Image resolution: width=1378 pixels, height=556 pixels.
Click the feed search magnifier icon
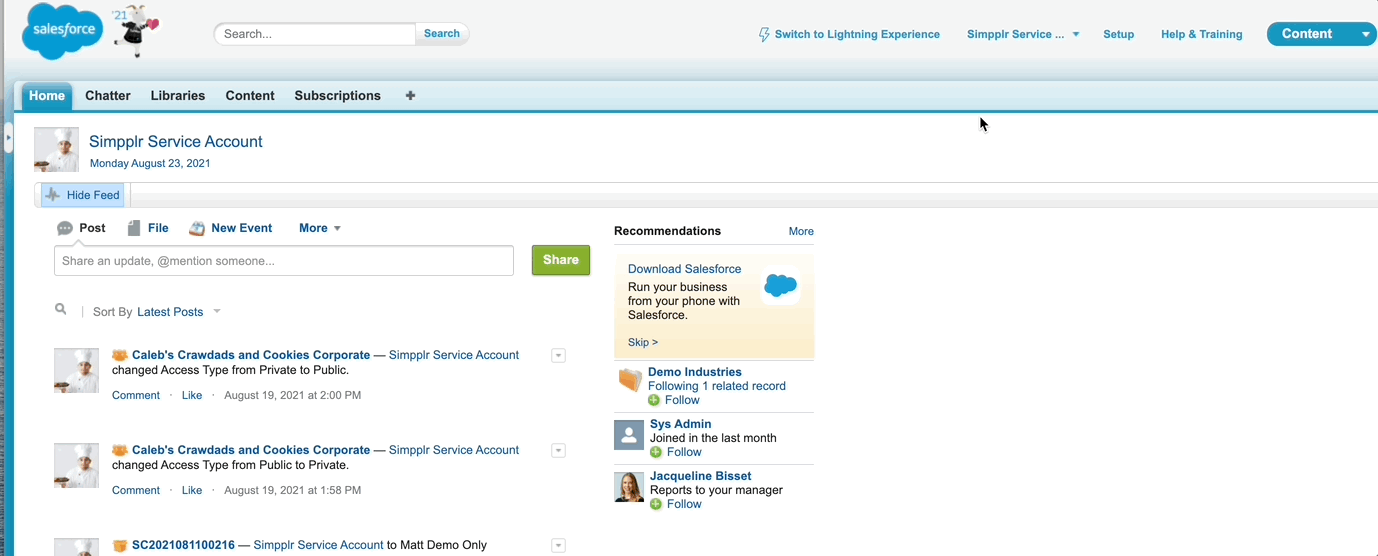pyautogui.click(x=61, y=310)
